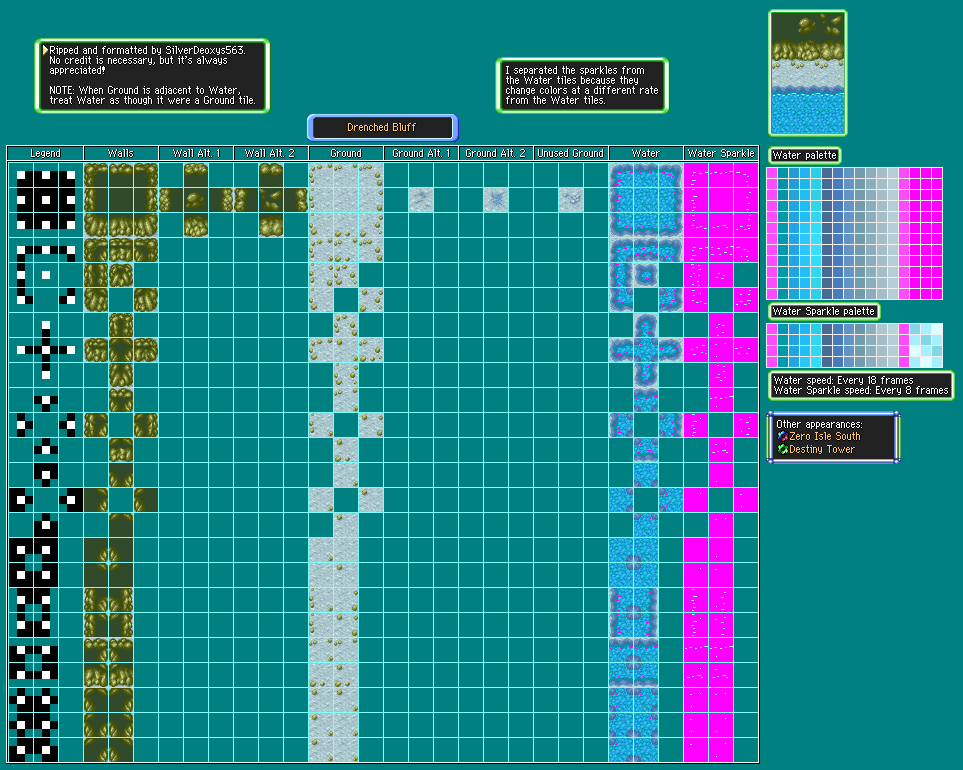Select the Unused Ground column header
Image resolution: width=963 pixels, height=770 pixels.
(571, 153)
